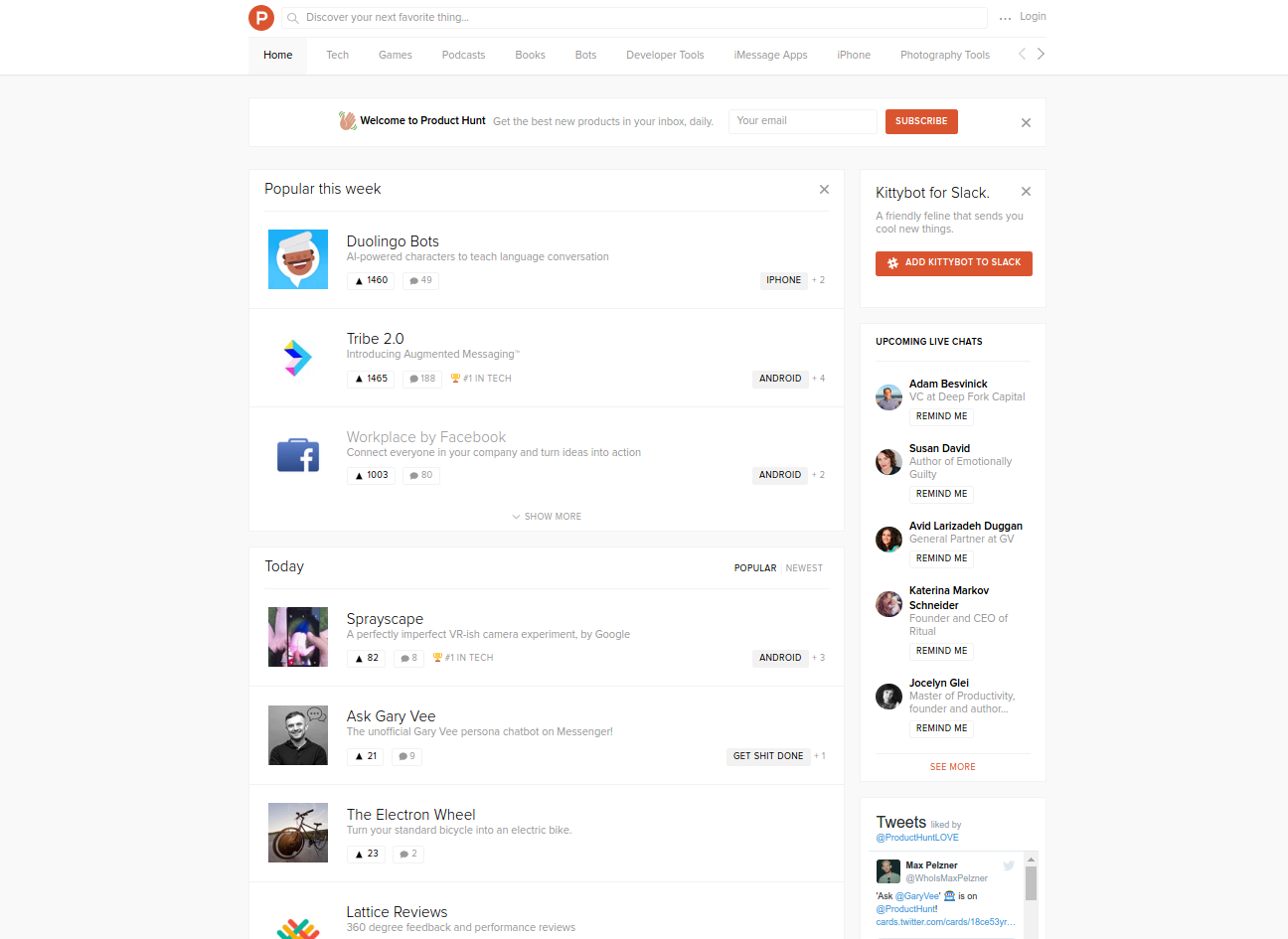Screen dimensions: 1288x939
Task: Upvote Tribe 2.0 with 1465 votes
Action: 371,380
